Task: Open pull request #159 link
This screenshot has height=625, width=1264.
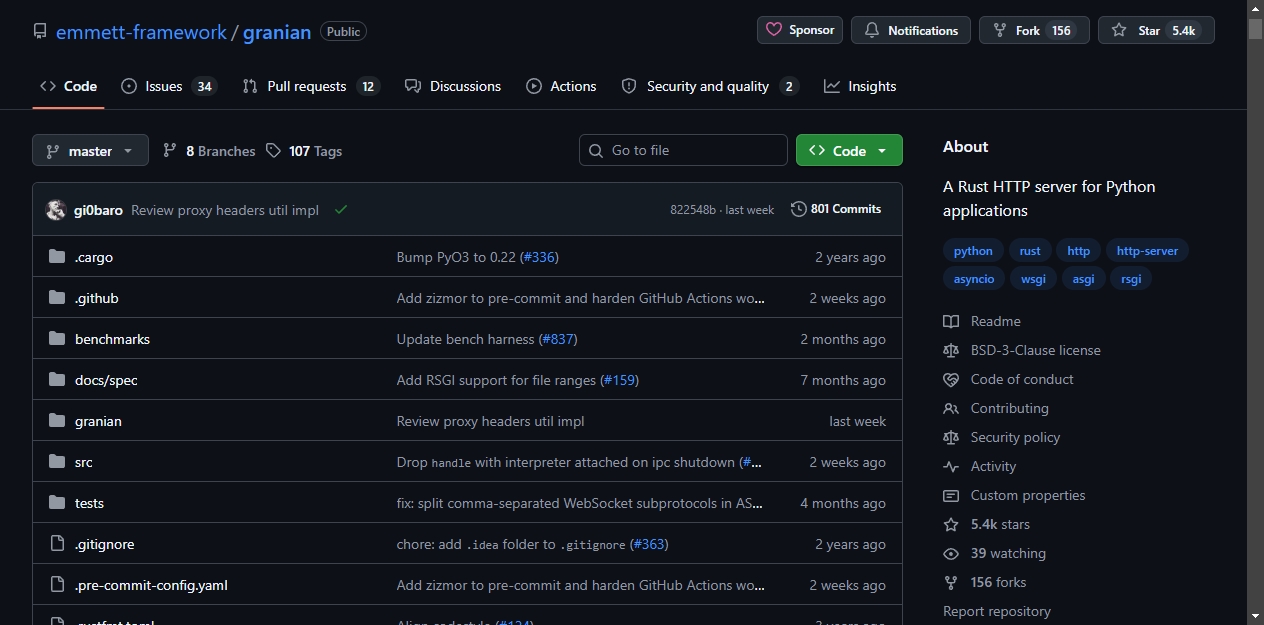Action: [619, 380]
